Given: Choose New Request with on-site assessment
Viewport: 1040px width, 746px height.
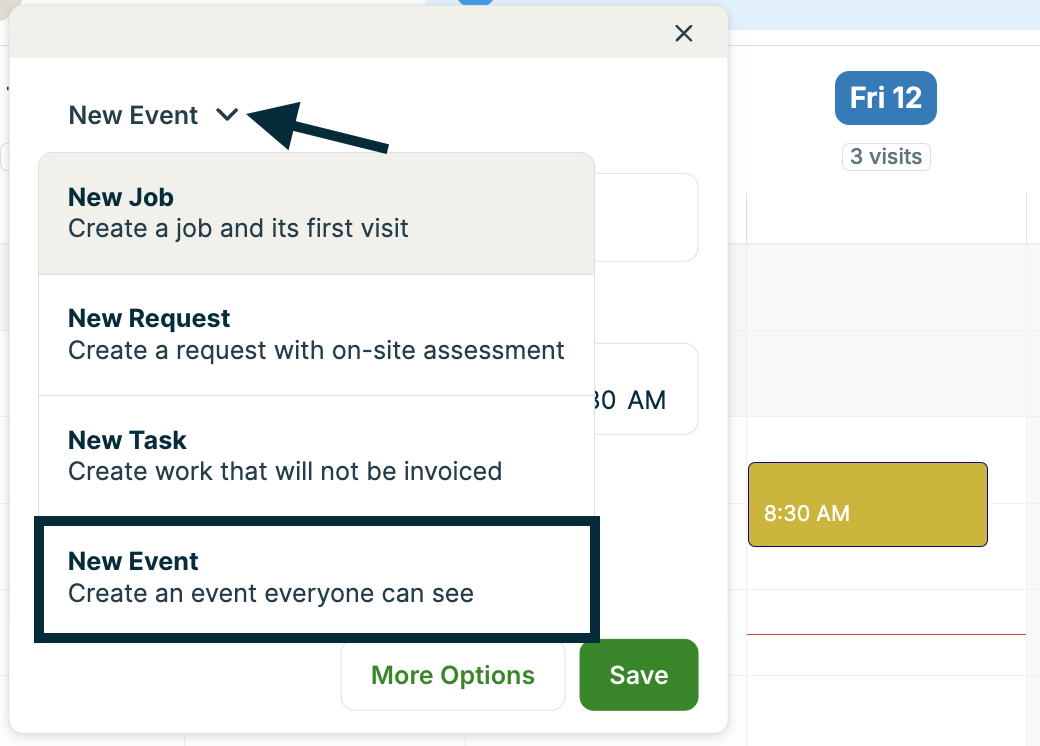Looking at the screenshot, I should [x=315, y=334].
